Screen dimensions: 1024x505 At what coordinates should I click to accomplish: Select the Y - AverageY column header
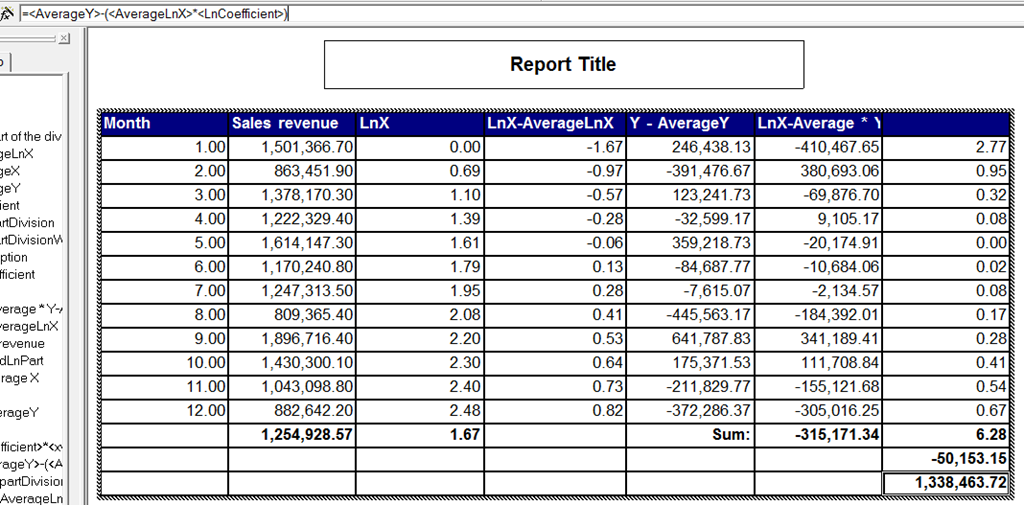pos(690,123)
